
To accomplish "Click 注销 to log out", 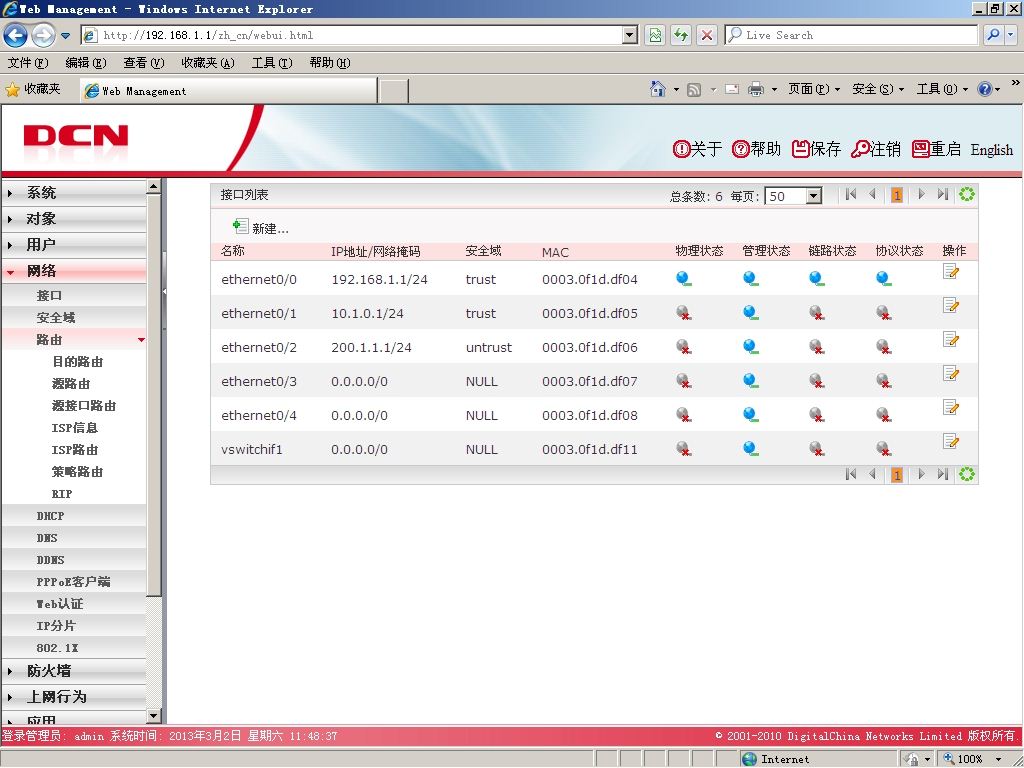I will tap(876, 150).
